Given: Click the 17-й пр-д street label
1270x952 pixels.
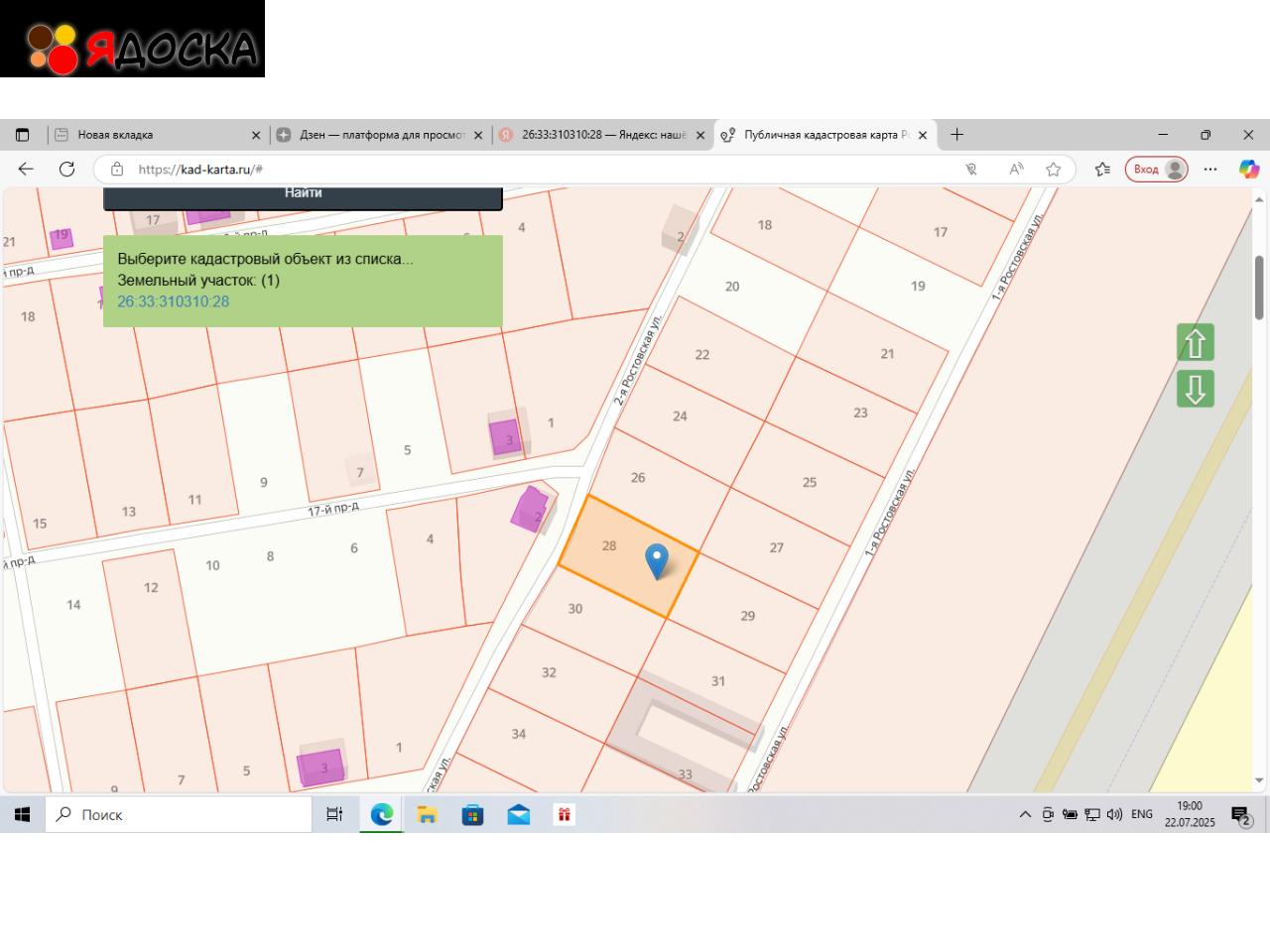Looking at the screenshot, I should click(333, 510).
